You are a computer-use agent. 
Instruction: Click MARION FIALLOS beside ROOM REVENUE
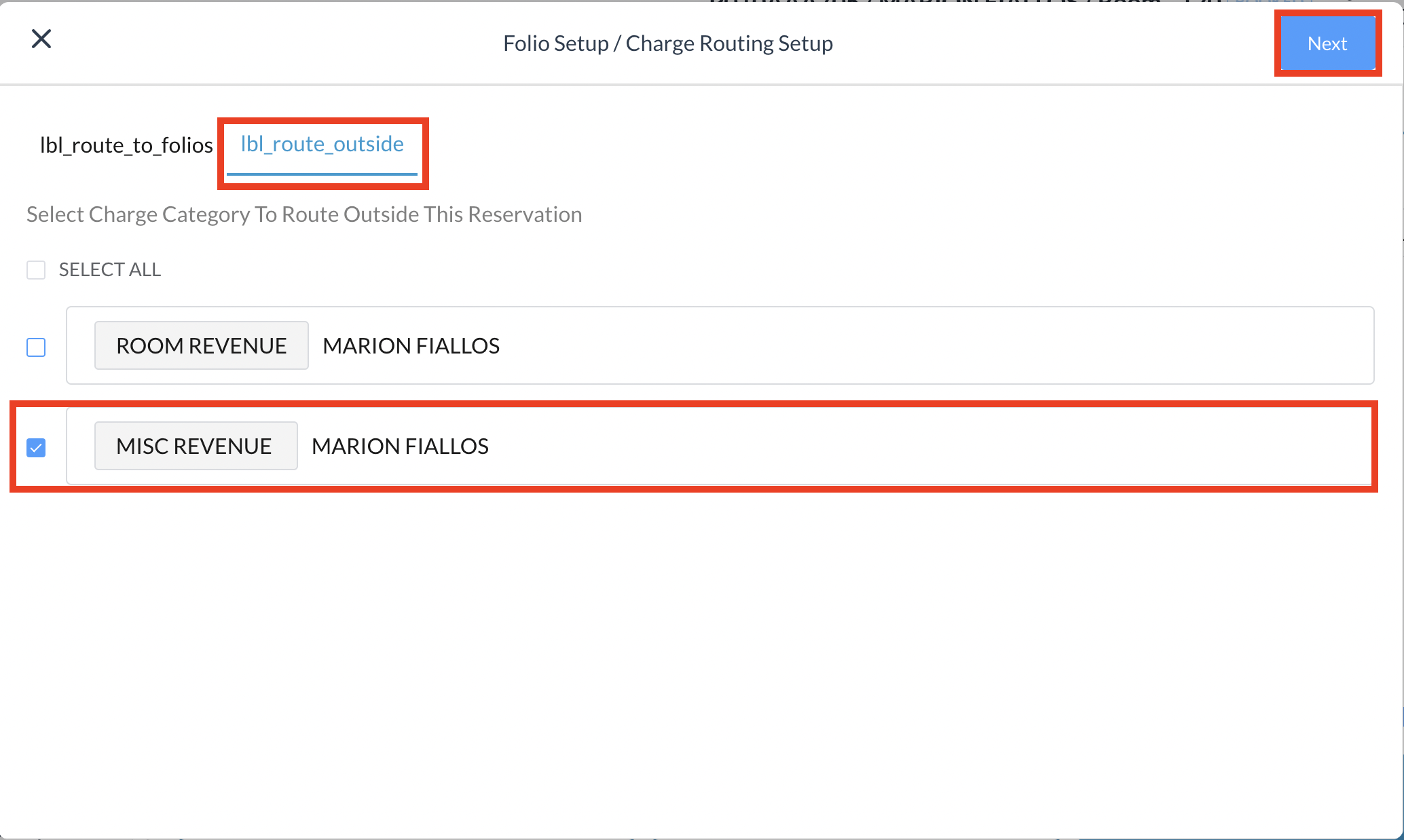click(411, 346)
